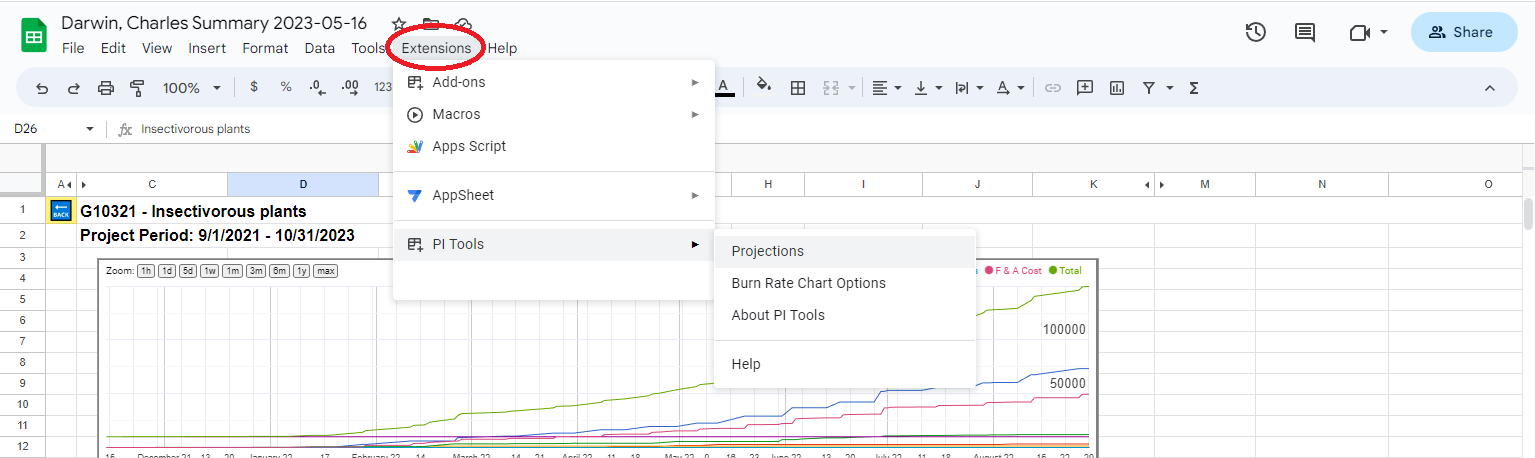Click the Share button
This screenshot has height=458, width=1535.
[x=1463, y=32]
